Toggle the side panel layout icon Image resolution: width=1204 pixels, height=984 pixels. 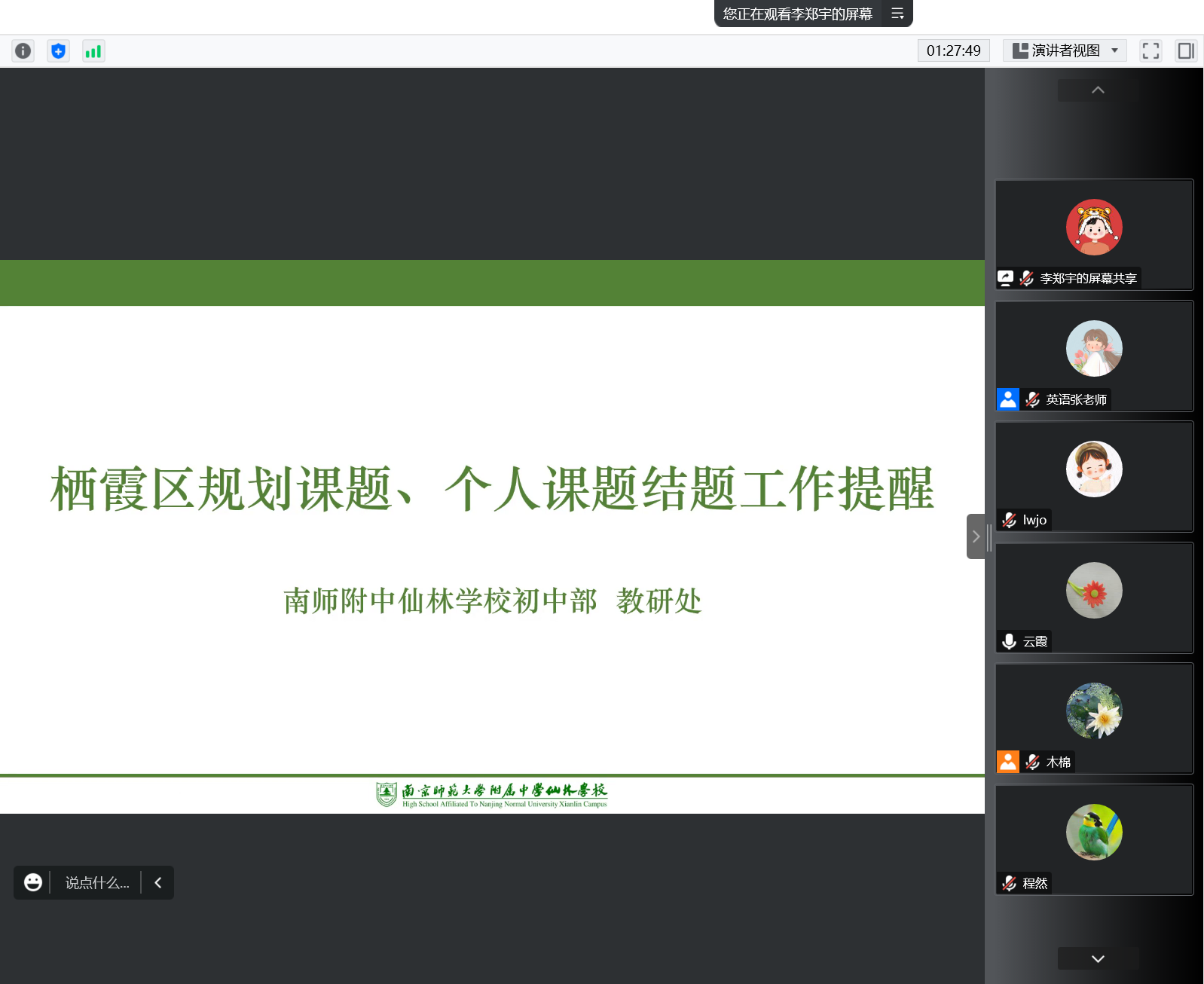tap(1186, 50)
